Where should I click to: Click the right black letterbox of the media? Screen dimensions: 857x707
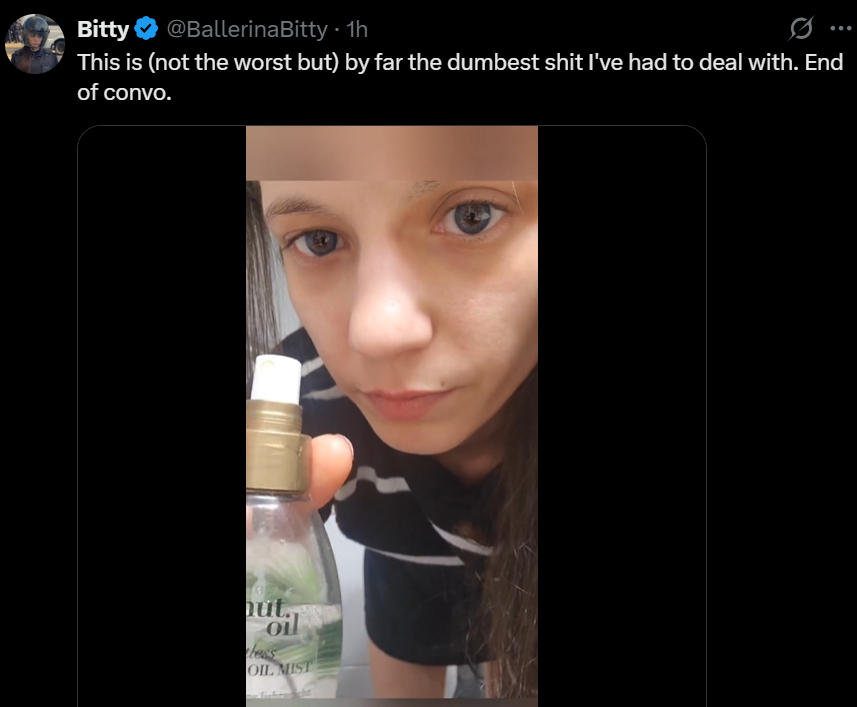(x=621, y=416)
